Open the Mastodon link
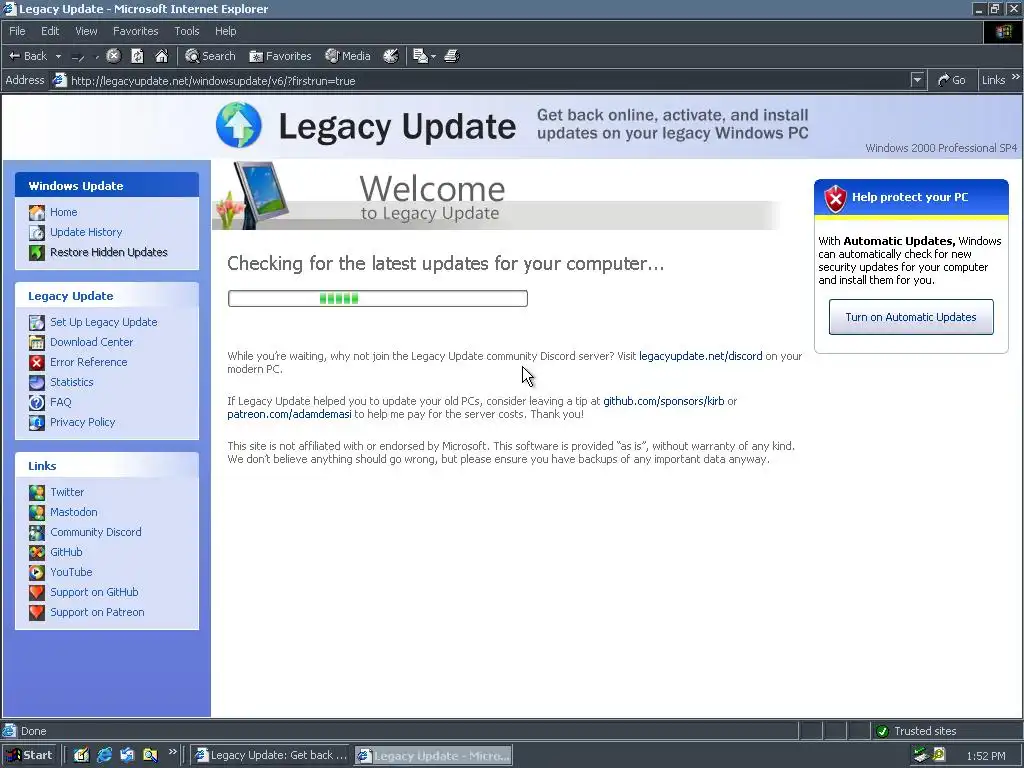Screen dimensions: 1024x768 tap(74, 512)
